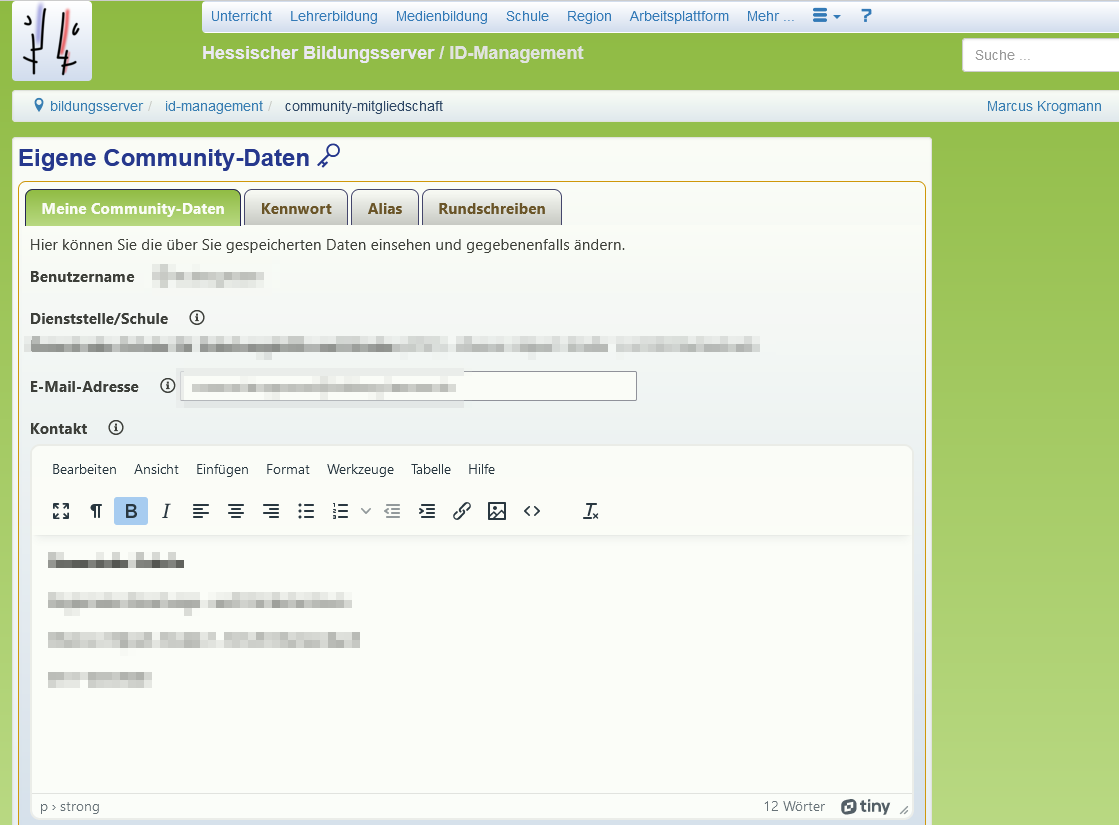
Task: Click the question mark help icon
Action: click(x=866, y=16)
